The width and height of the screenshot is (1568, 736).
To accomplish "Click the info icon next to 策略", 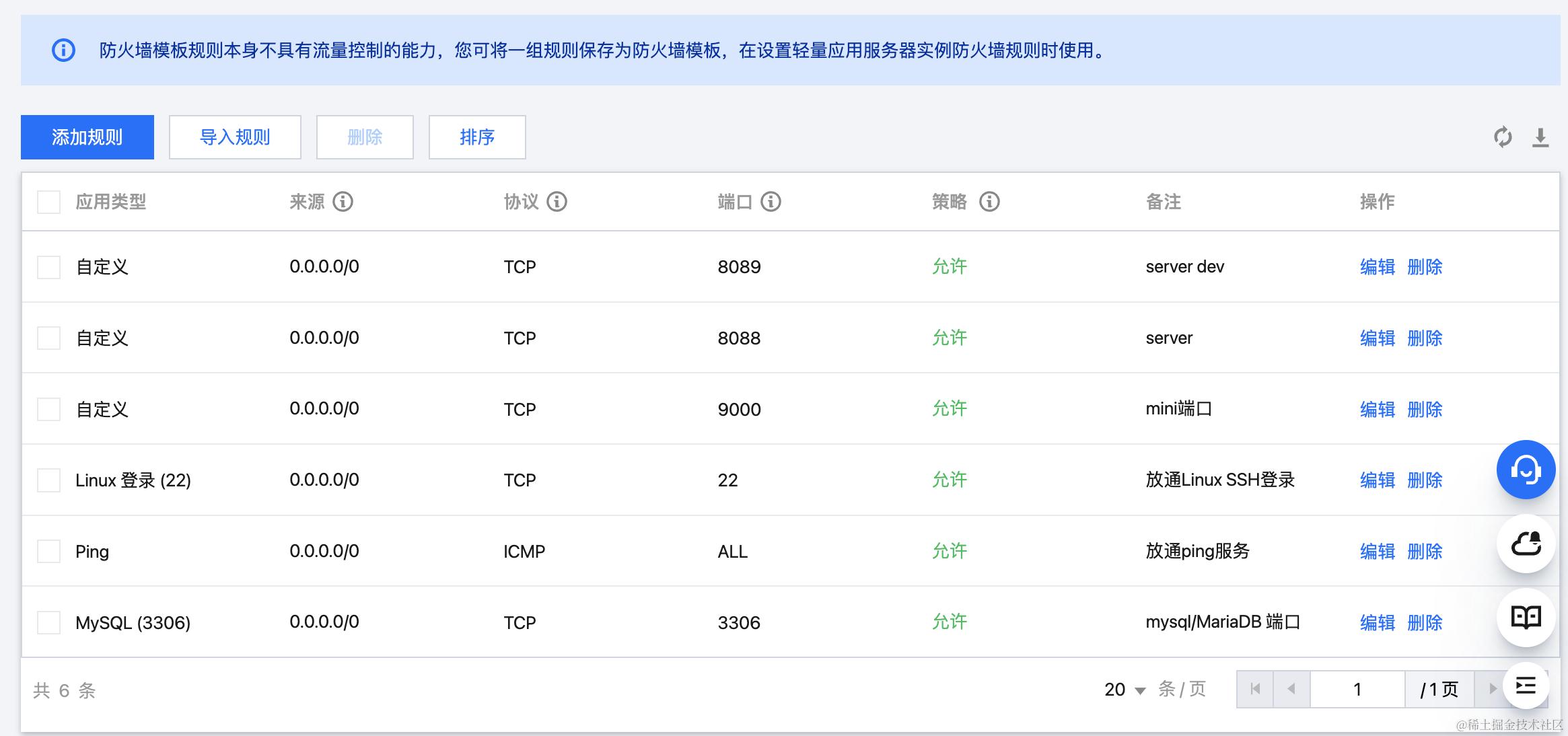I will [x=989, y=201].
